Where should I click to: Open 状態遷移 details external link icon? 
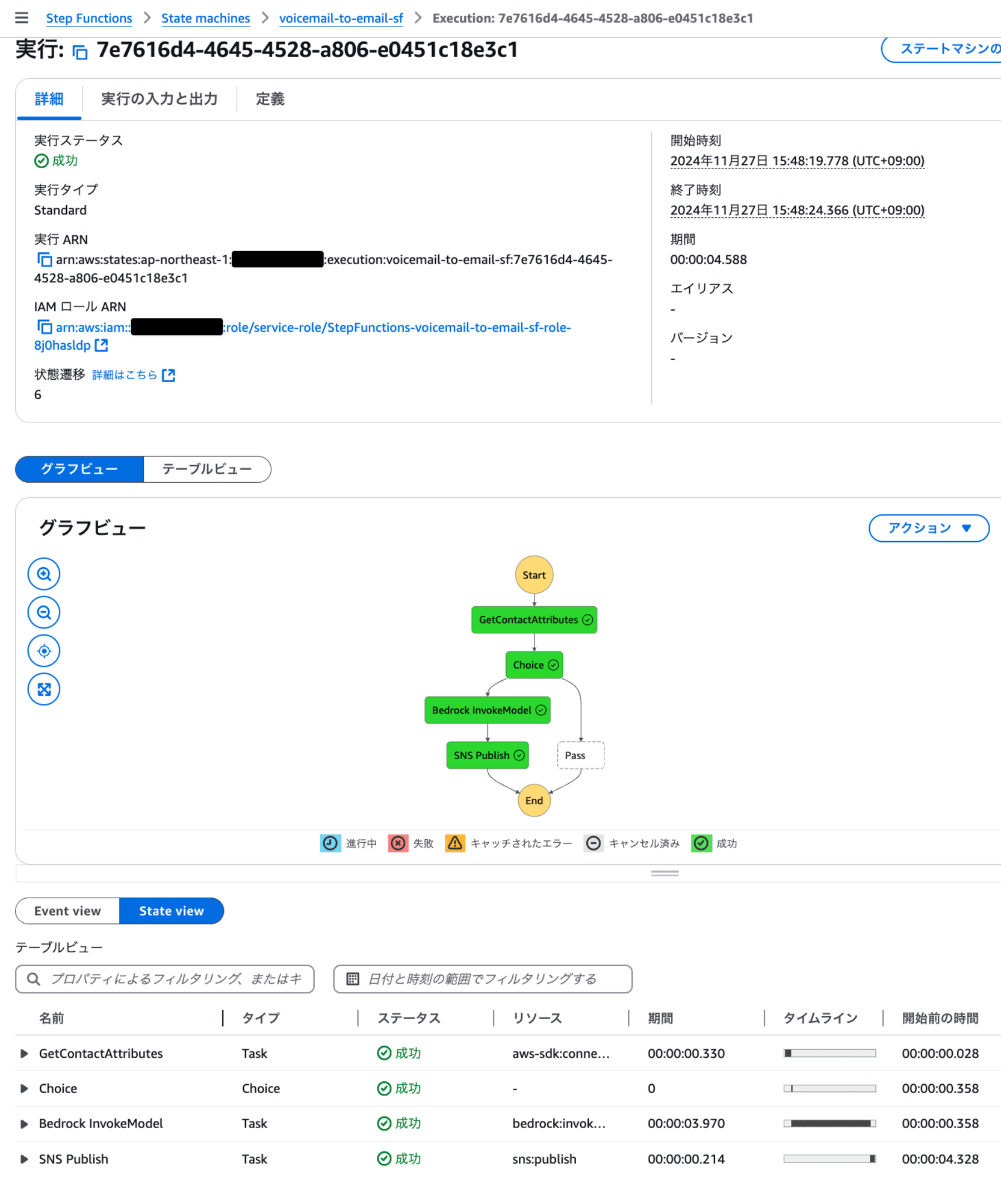tap(169, 375)
